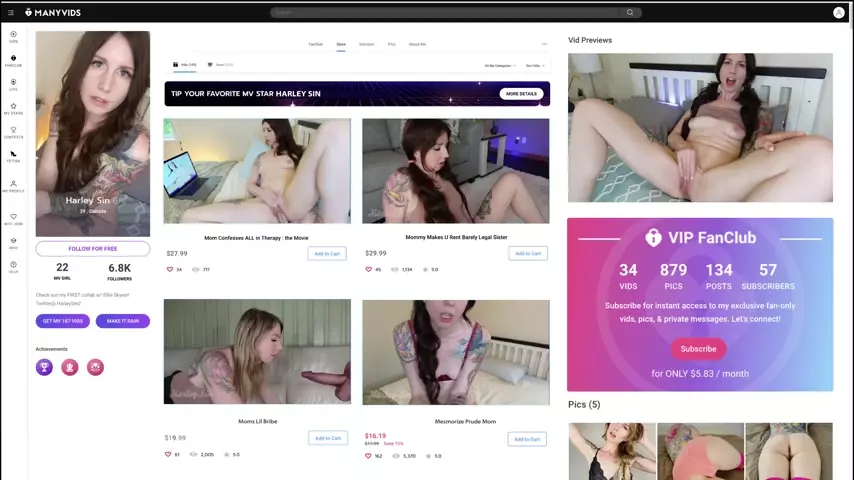This screenshot has width=854, height=480.
Task: Open Contests trophy icon in sidebar
Action: click(x=13, y=132)
